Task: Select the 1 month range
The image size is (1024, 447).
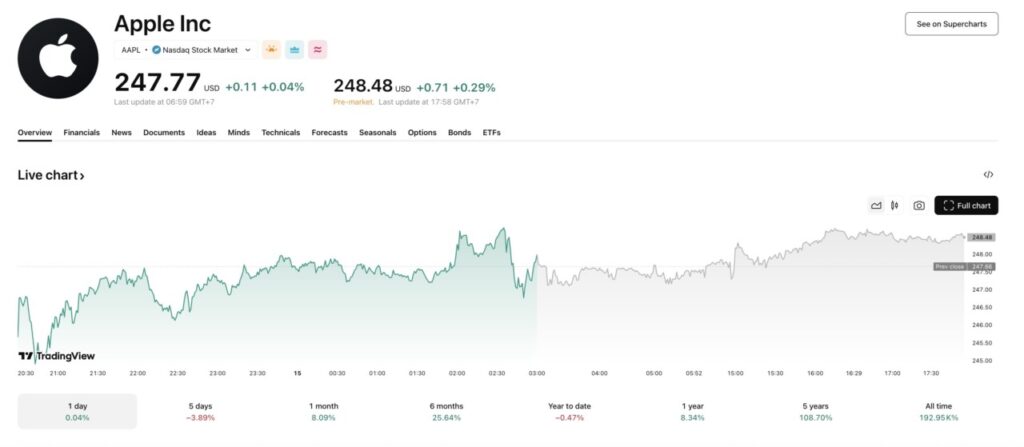Action: [324, 411]
